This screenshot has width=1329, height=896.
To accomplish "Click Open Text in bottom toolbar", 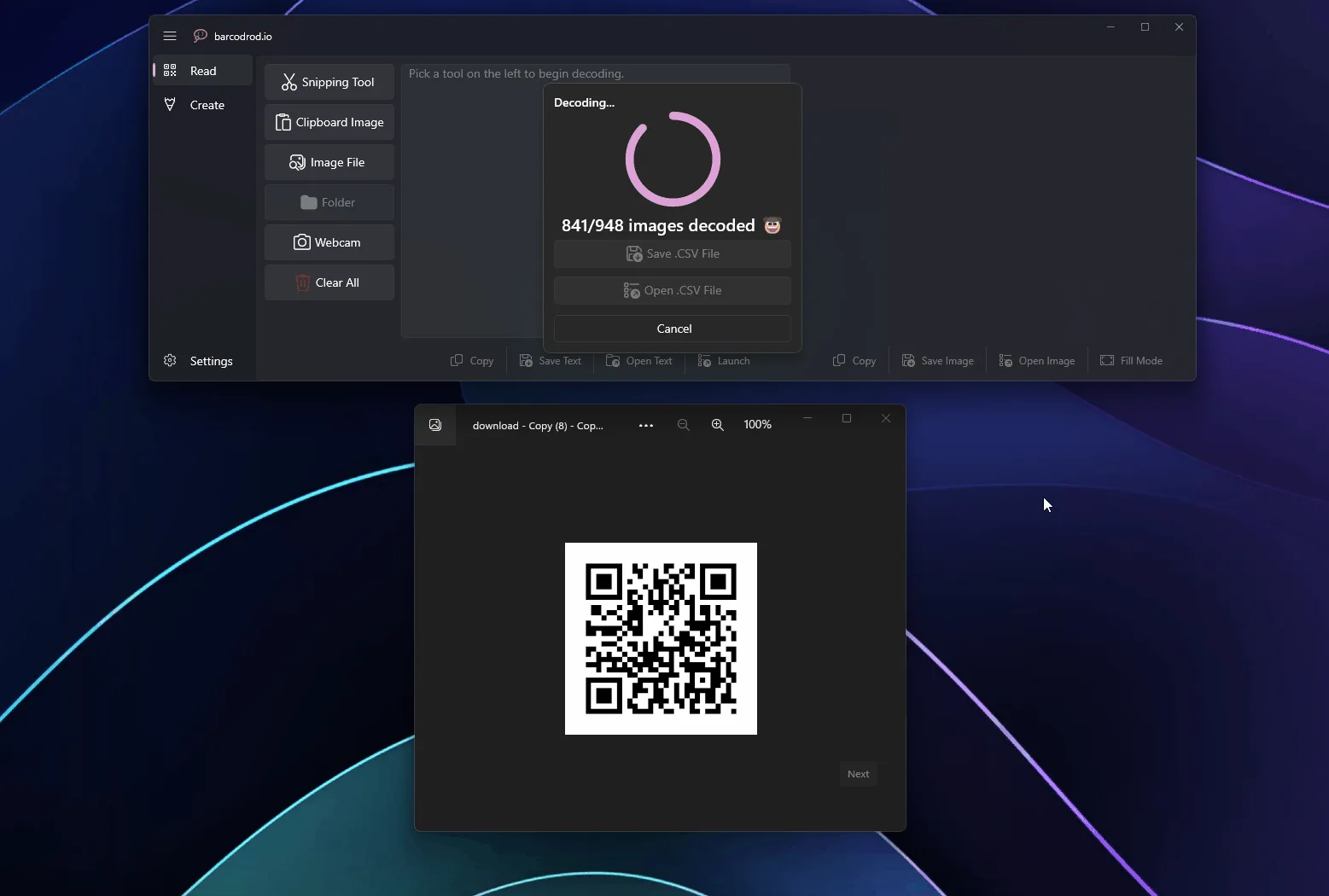I will point(639,361).
